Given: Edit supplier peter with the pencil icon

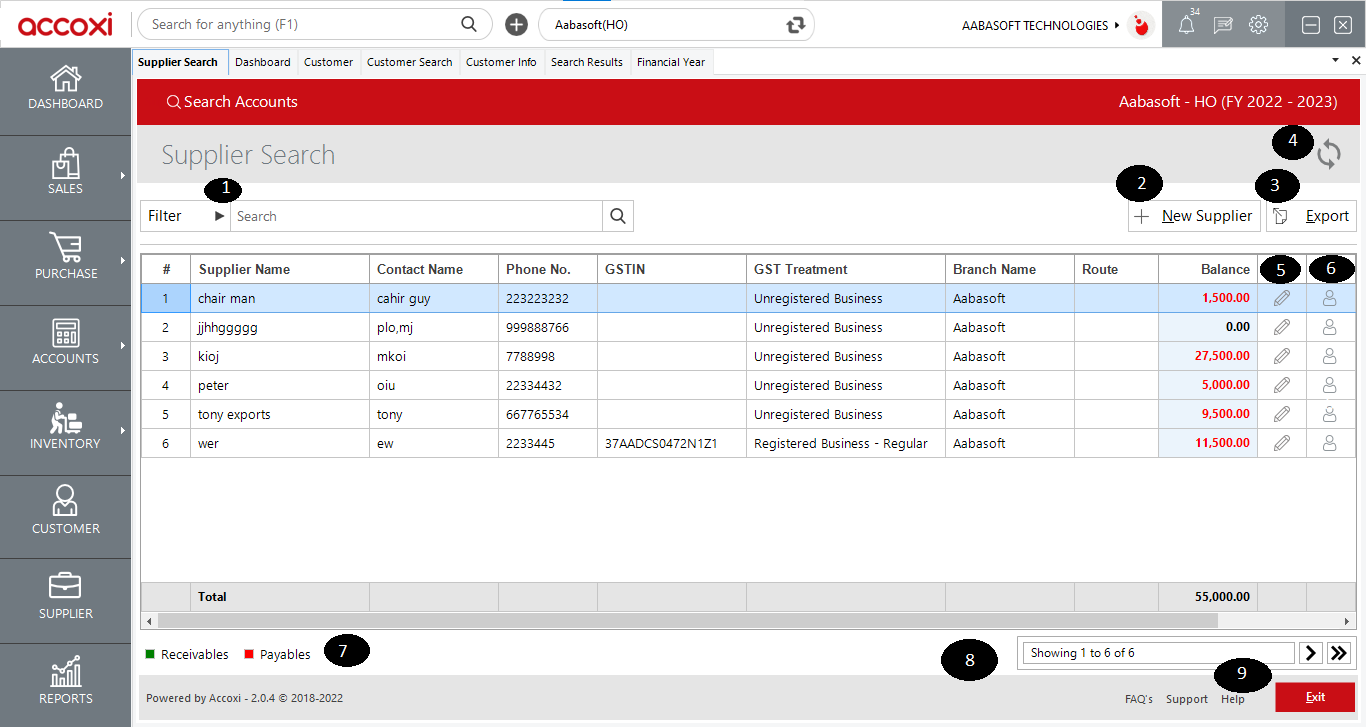Looking at the screenshot, I should [1282, 385].
